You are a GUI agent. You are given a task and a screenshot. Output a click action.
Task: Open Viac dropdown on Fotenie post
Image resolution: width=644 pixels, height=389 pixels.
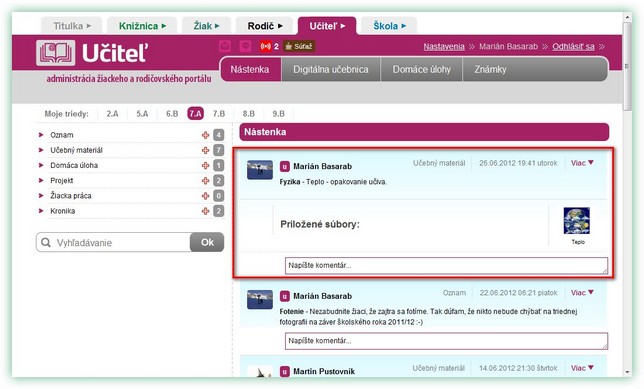pos(582,293)
